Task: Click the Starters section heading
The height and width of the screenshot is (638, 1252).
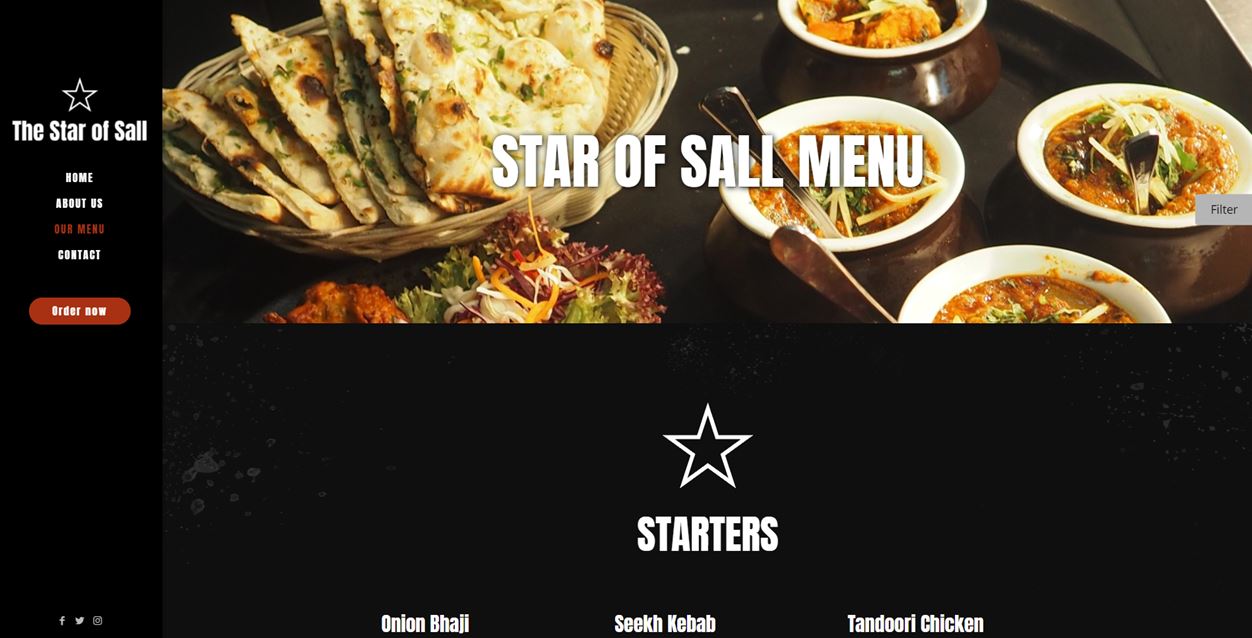Action: [707, 535]
